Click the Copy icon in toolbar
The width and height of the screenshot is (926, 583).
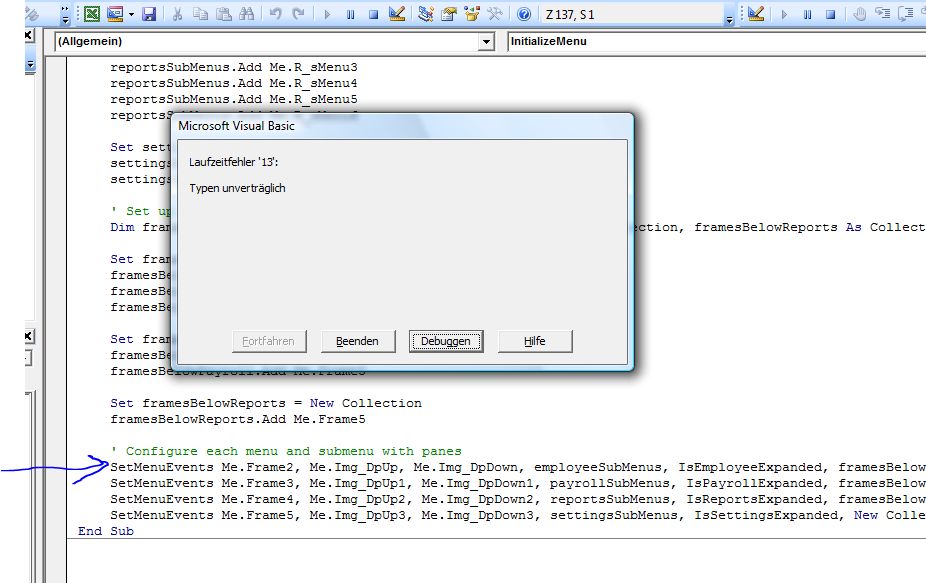pos(201,14)
